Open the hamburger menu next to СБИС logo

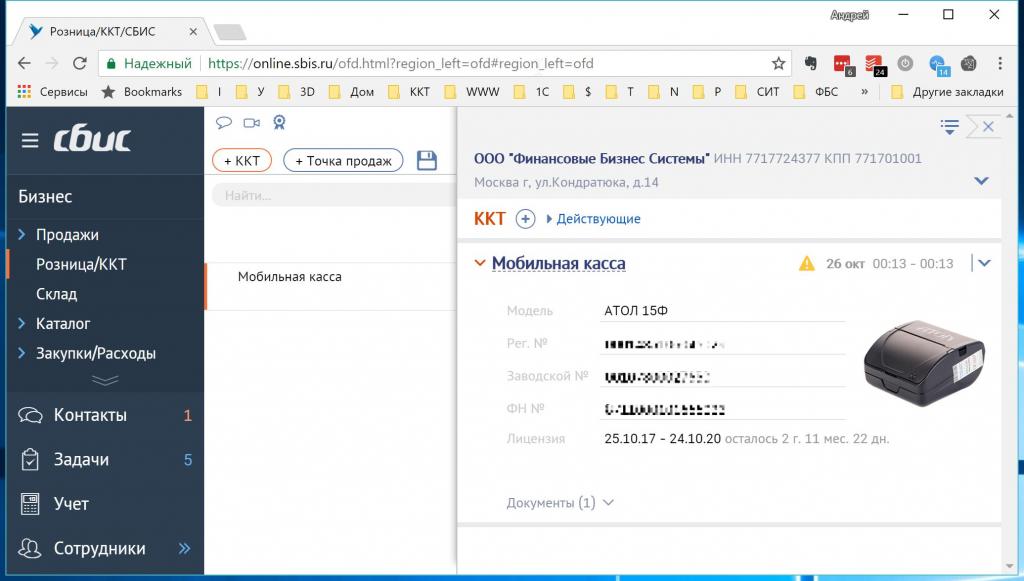pos(30,141)
